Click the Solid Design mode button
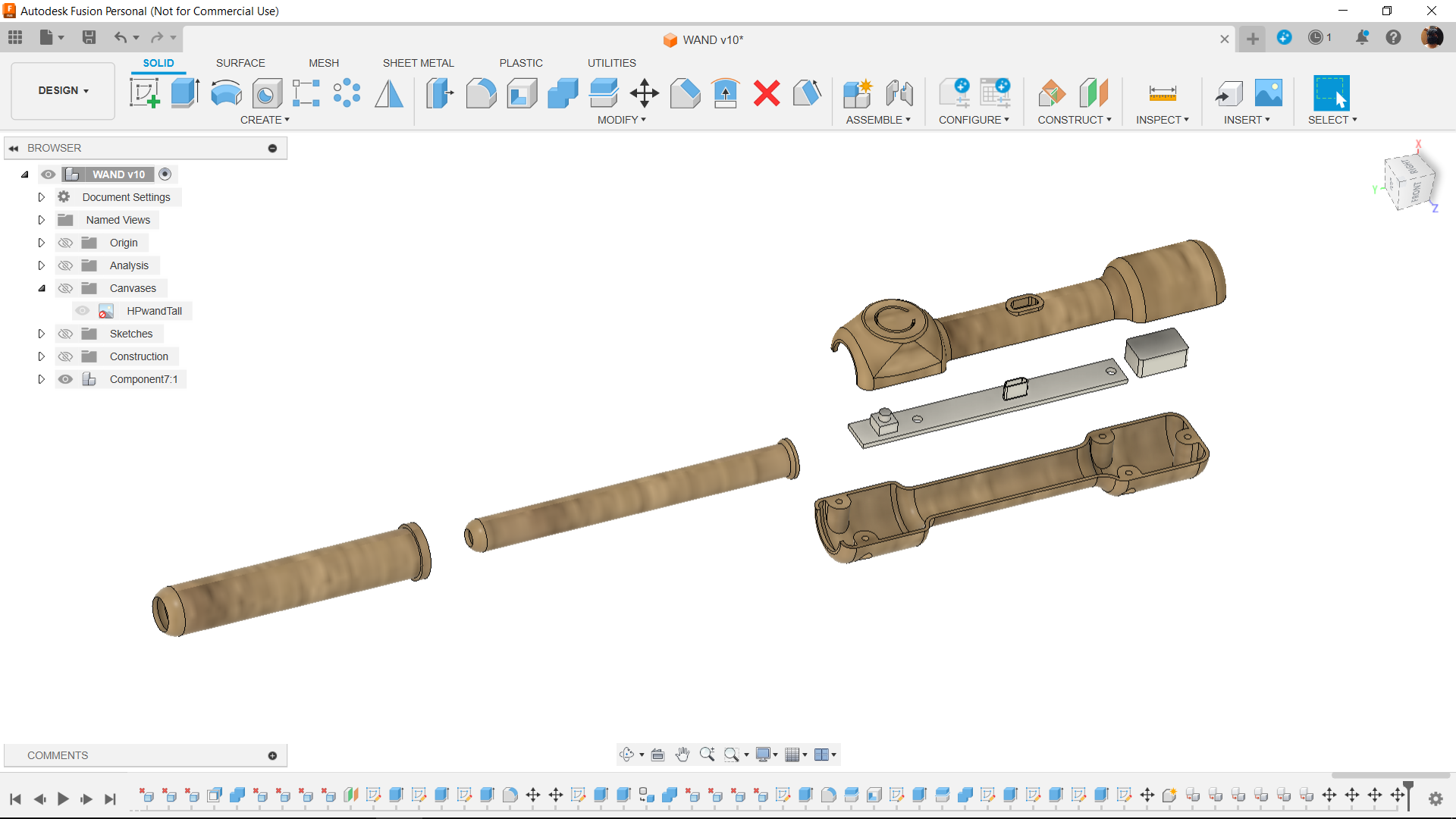This screenshot has height=819, width=1456. click(x=158, y=63)
